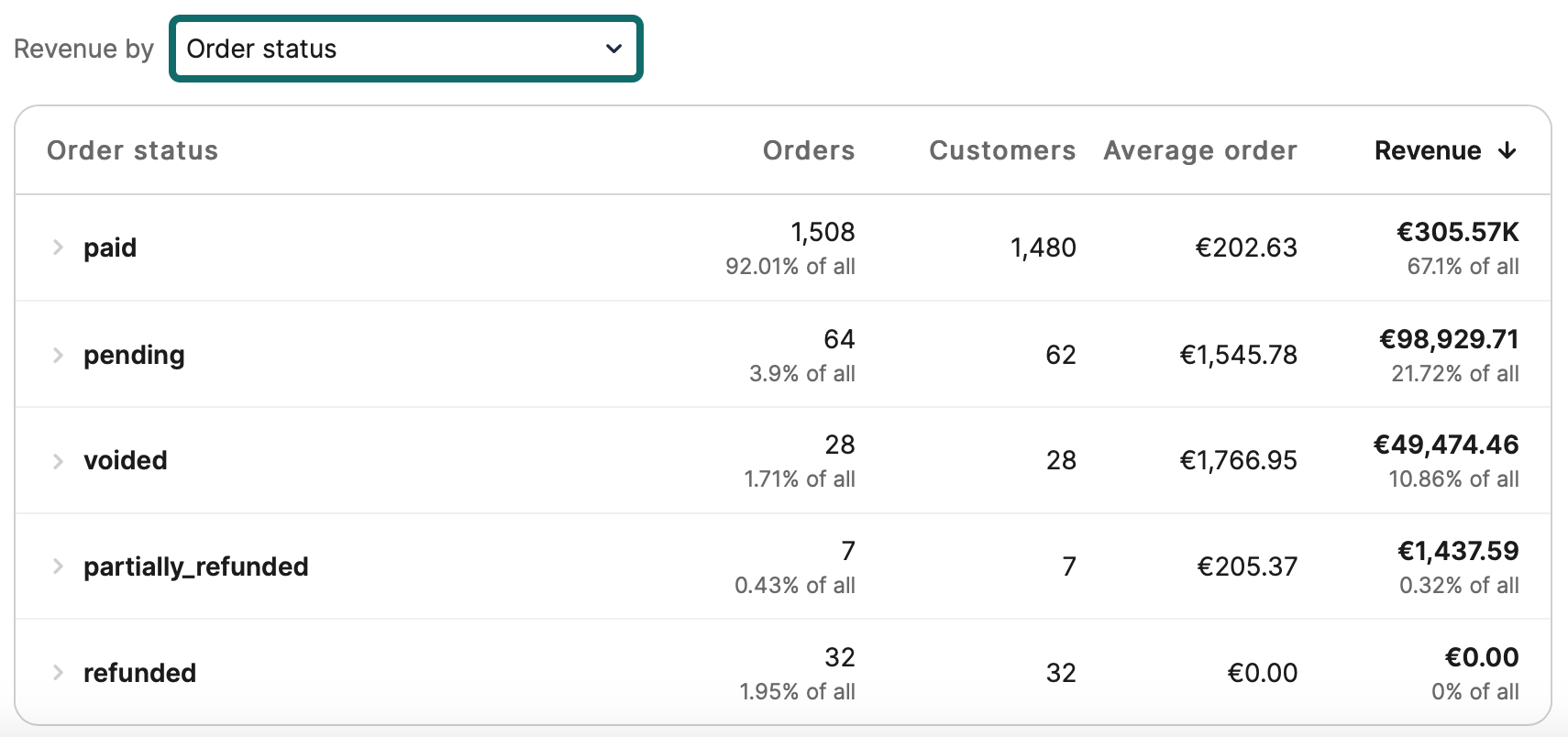Select the paid status row label

[x=110, y=247]
